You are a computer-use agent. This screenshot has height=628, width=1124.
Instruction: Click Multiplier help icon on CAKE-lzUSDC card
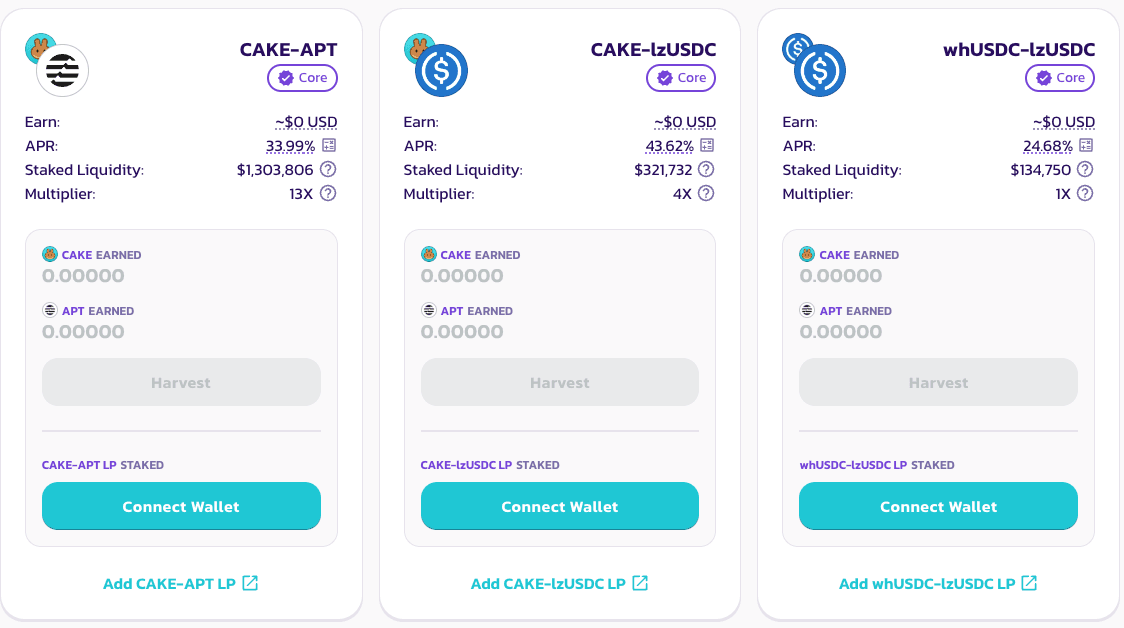coord(707,194)
